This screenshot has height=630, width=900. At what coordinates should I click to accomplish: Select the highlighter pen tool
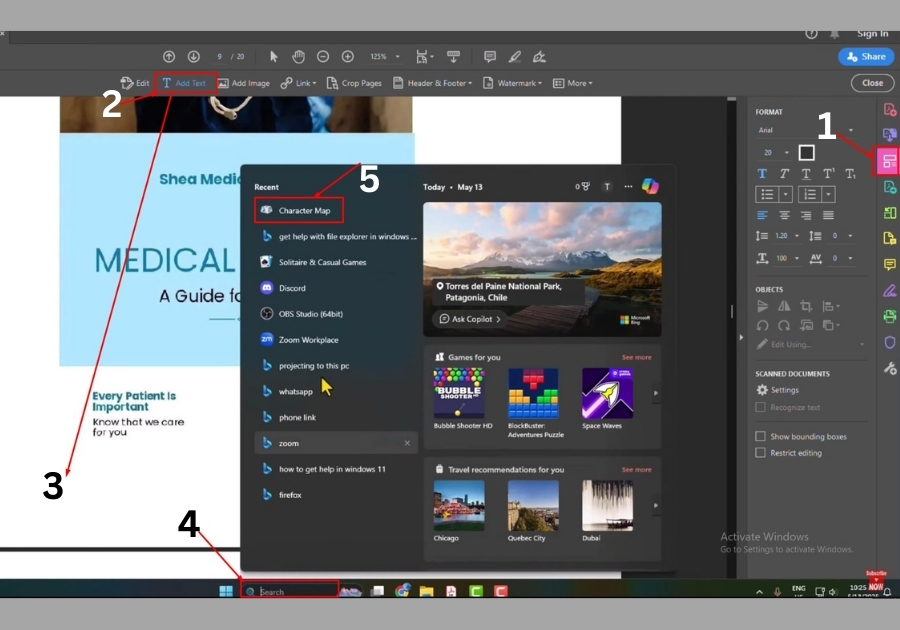514,57
